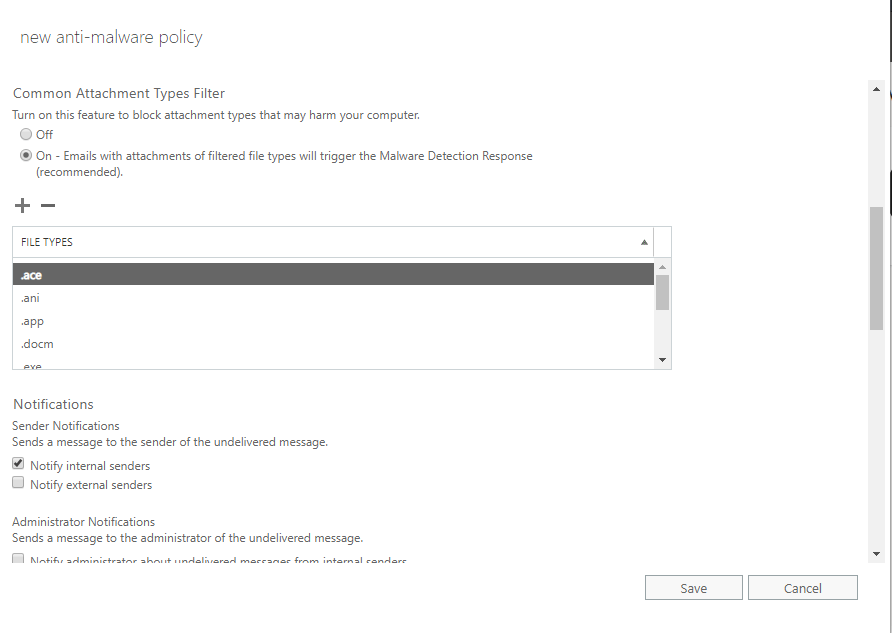
Task: Click the Cancel button
Action: (802, 587)
